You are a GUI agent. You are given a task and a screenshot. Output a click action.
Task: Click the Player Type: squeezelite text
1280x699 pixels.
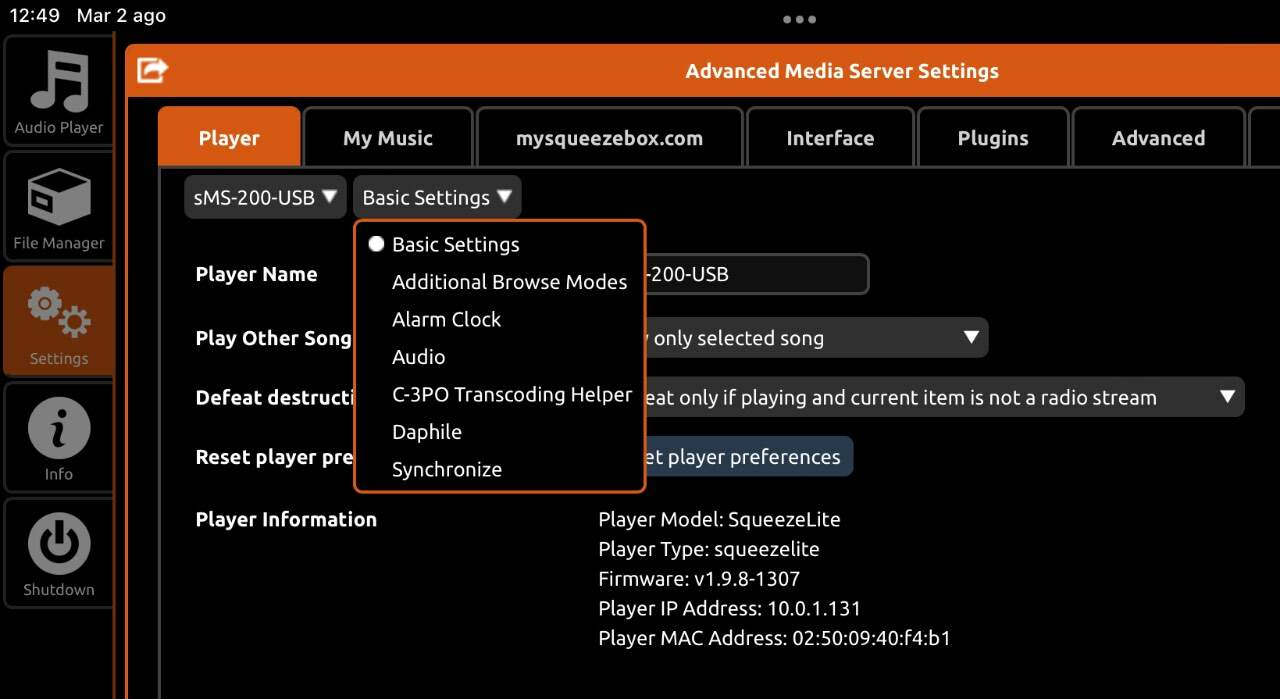pos(708,549)
